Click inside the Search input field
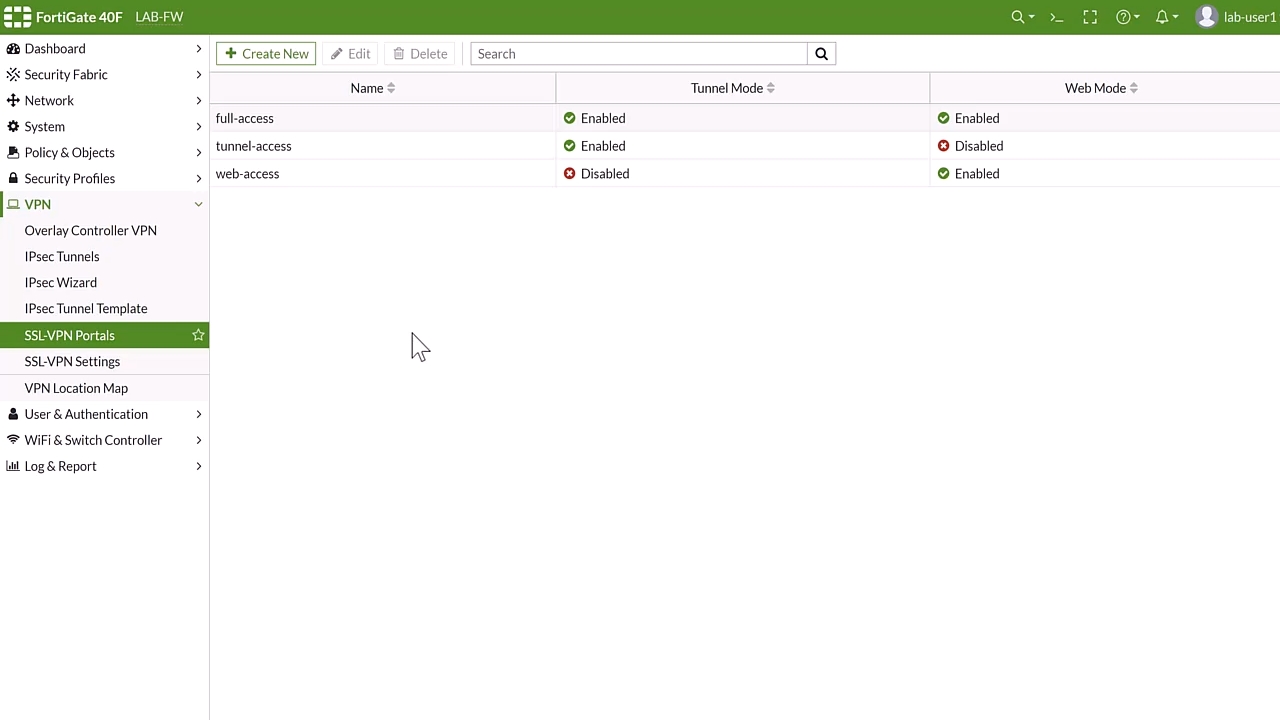Viewport: 1280px width, 720px height. pos(638,54)
